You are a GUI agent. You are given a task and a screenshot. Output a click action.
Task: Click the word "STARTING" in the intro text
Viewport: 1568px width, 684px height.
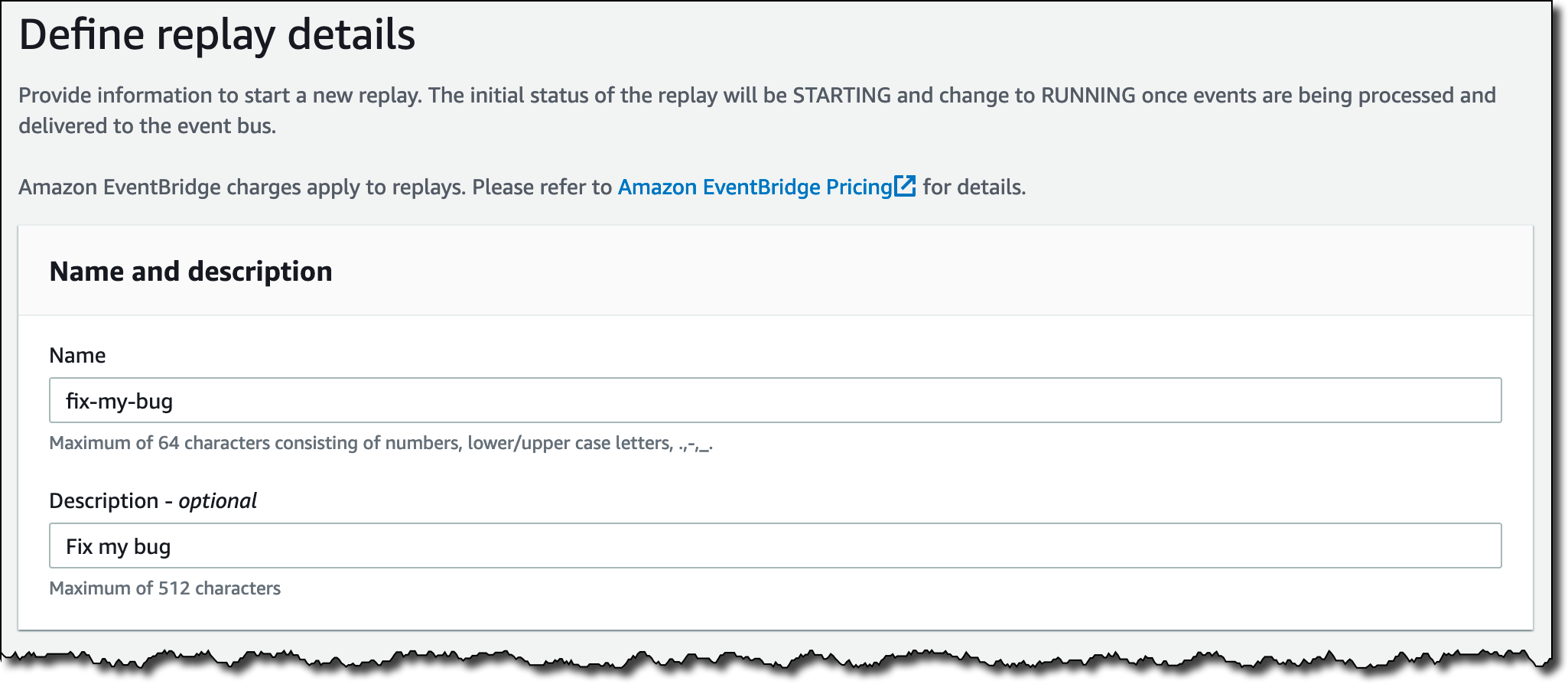(841, 96)
